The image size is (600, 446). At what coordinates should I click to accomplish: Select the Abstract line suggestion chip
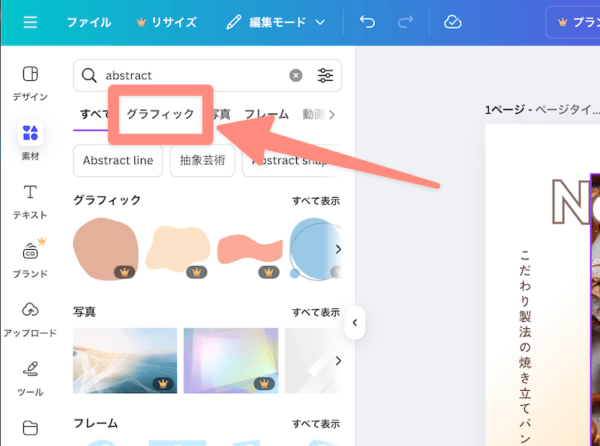pos(118,160)
